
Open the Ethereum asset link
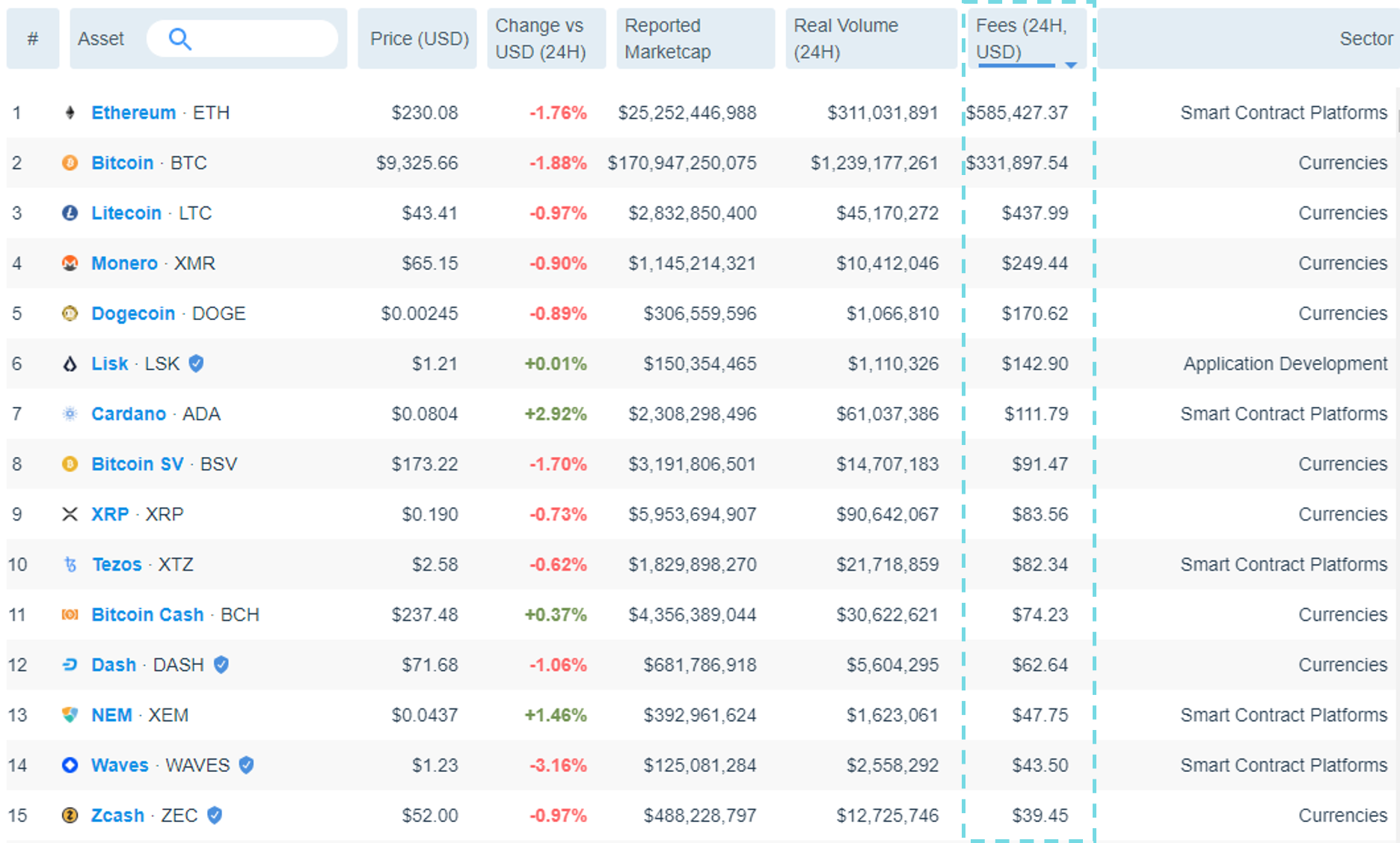(134, 113)
